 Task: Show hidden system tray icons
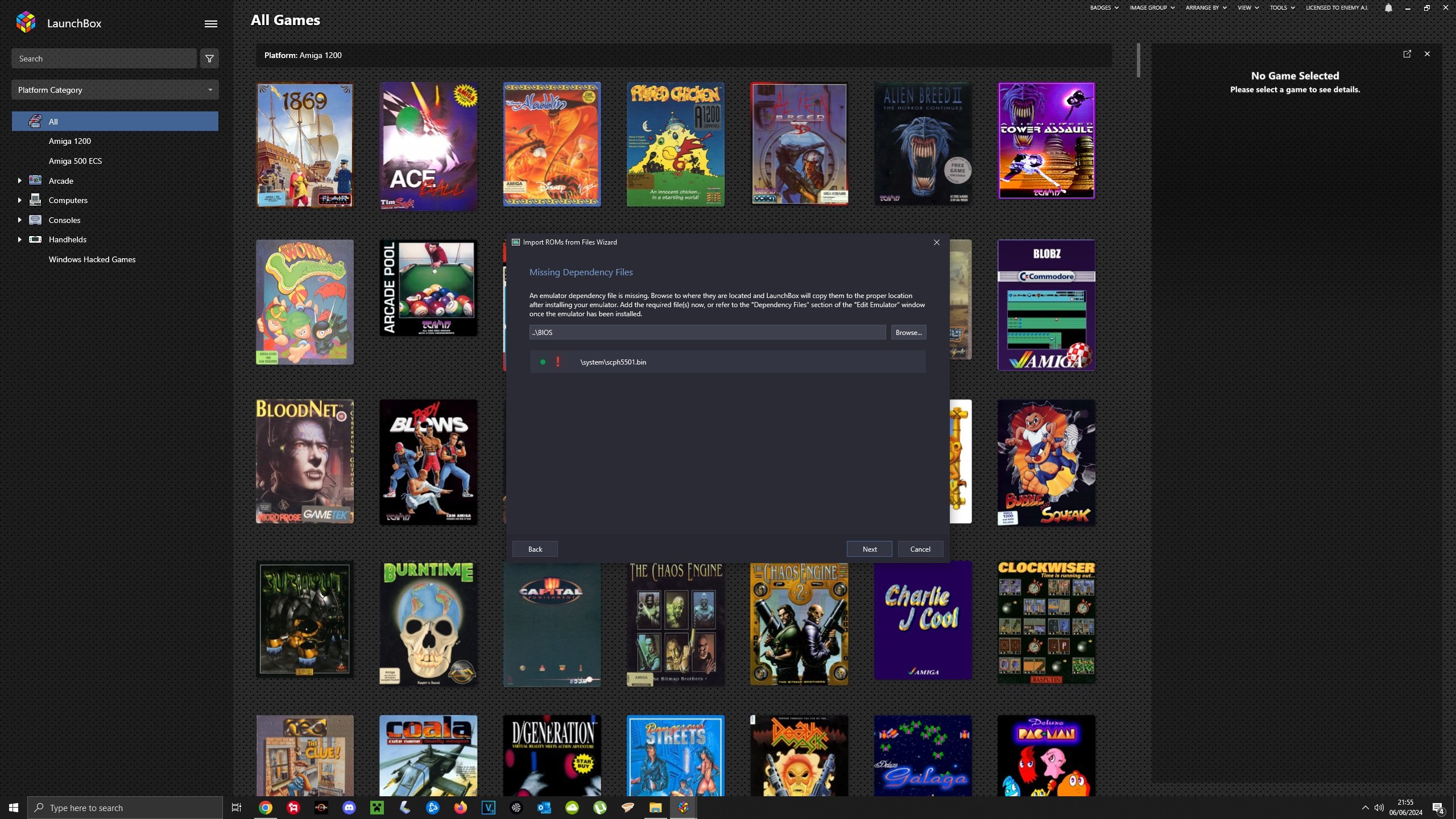coord(1365,808)
